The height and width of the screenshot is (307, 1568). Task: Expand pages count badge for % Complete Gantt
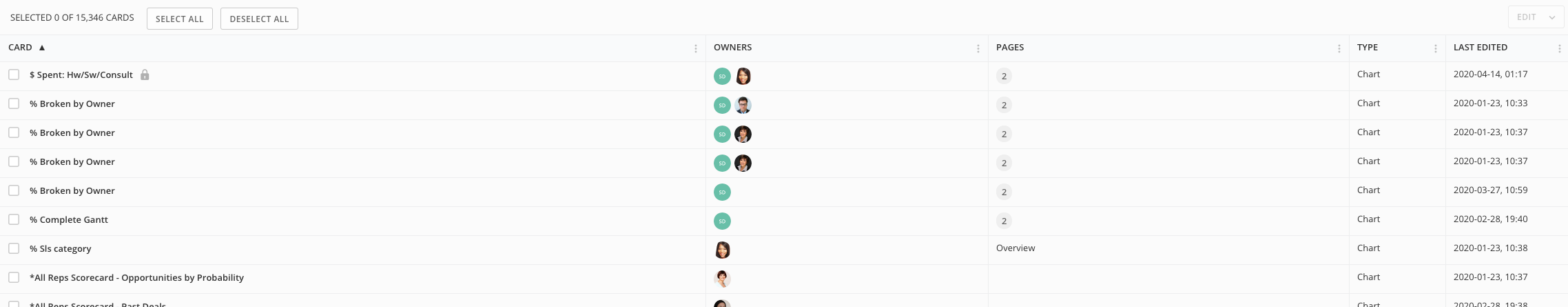click(x=1004, y=221)
